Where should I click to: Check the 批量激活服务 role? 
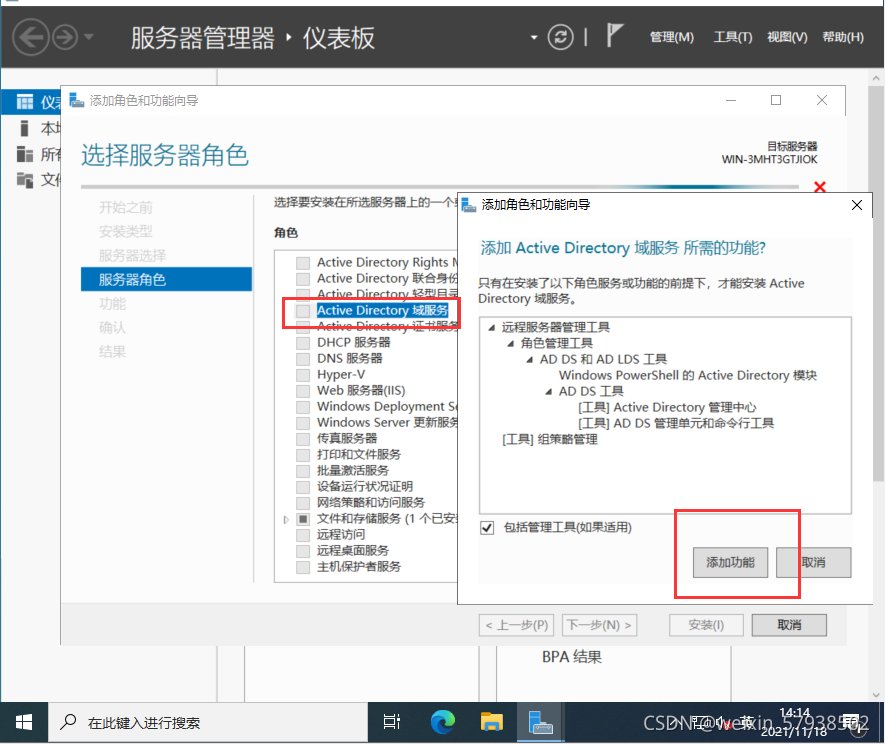coord(303,471)
